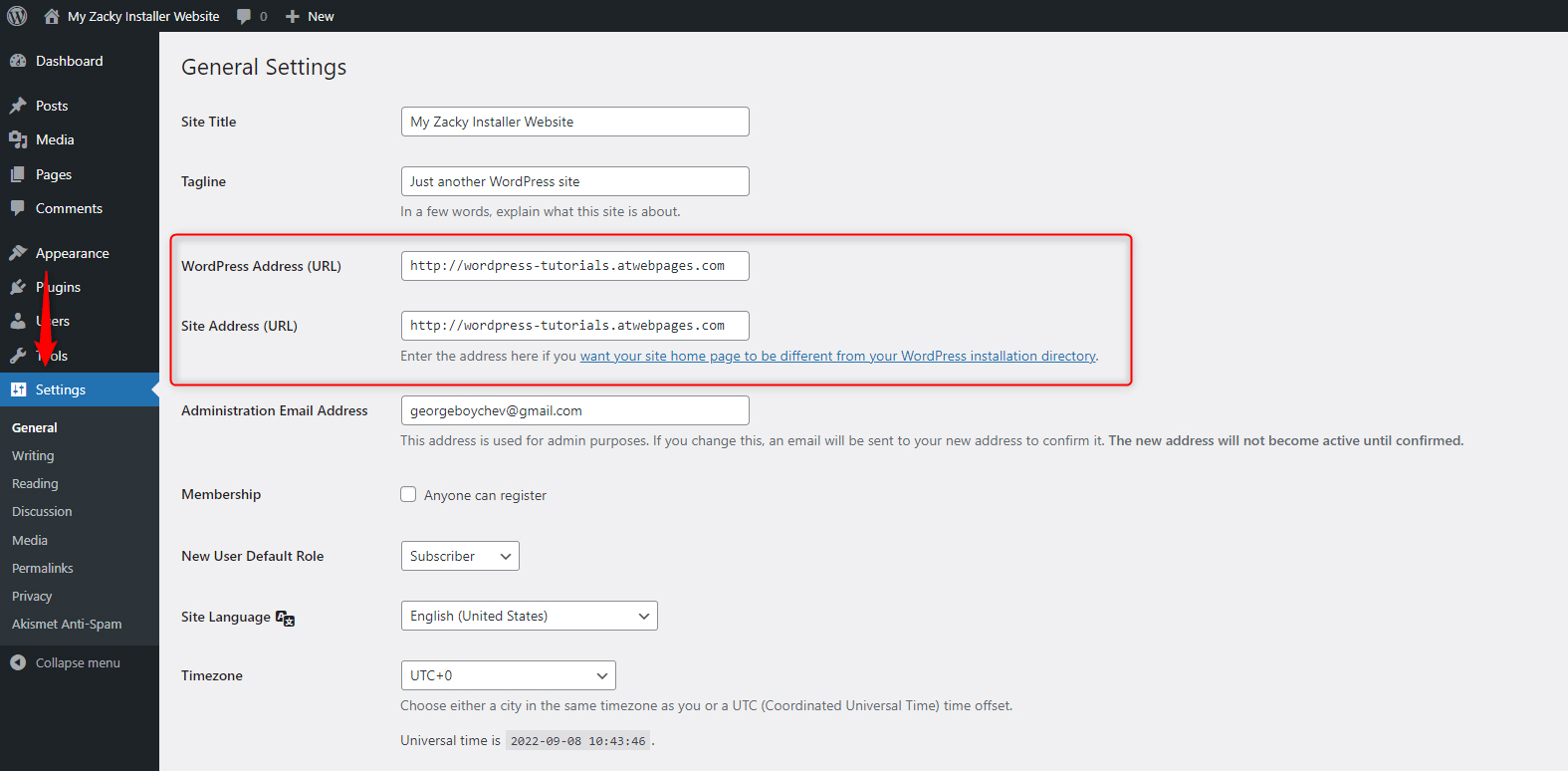Image resolution: width=1568 pixels, height=771 pixels.
Task: Click the Pages icon in sidebar
Action: (x=18, y=174)
